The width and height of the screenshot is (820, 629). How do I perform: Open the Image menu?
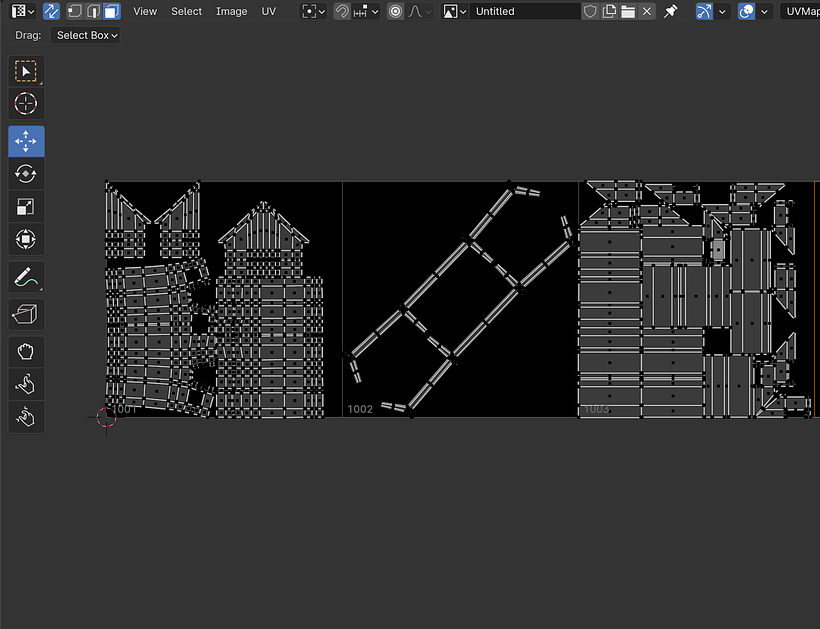[231, 12]
